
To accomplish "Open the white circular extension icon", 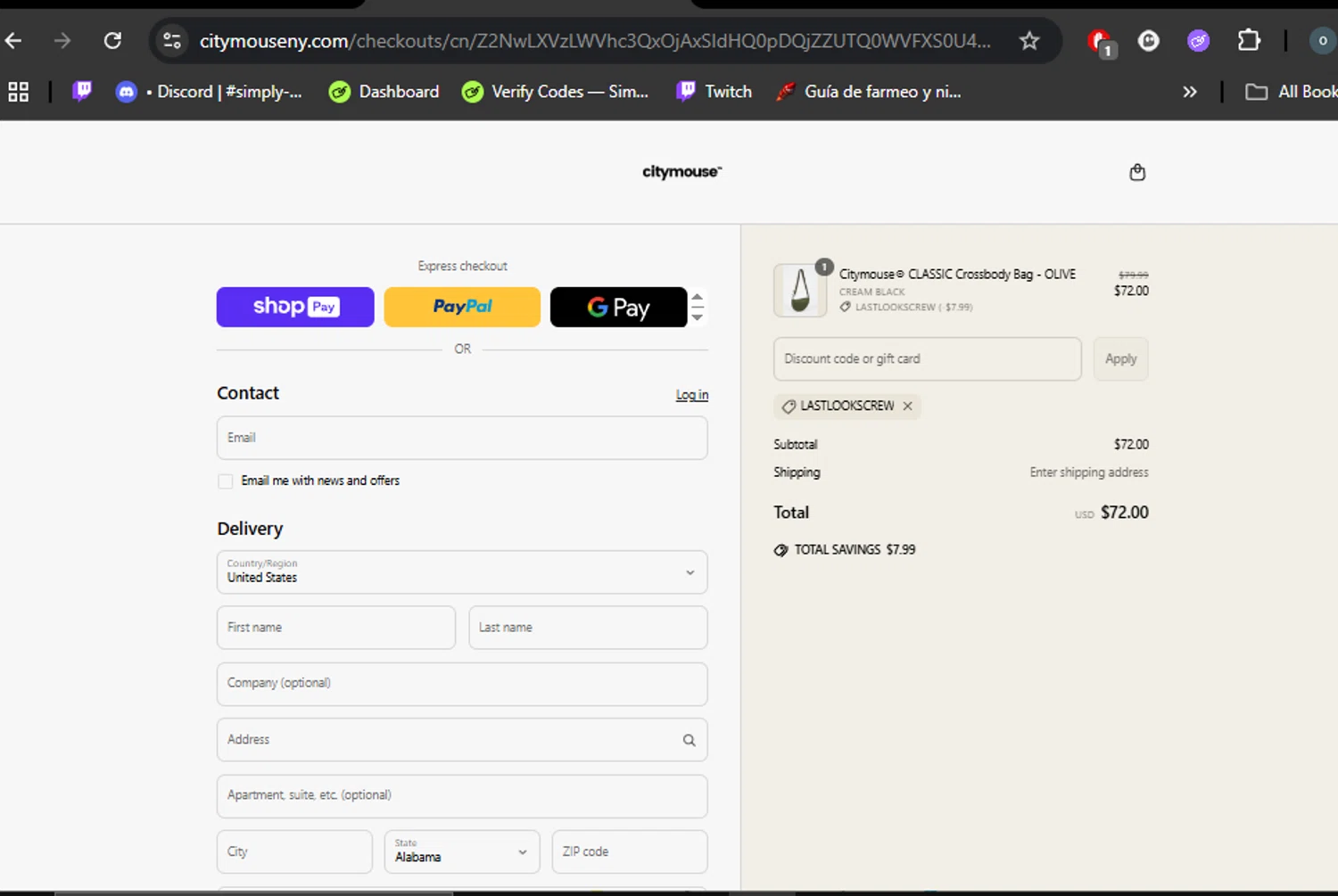I will 1149,40.
